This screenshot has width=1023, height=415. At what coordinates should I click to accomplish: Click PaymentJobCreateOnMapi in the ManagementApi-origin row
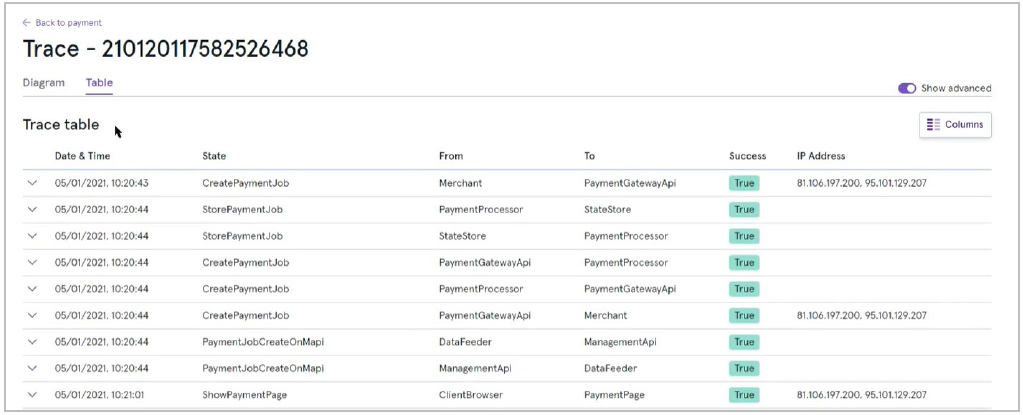click(263, 368)
